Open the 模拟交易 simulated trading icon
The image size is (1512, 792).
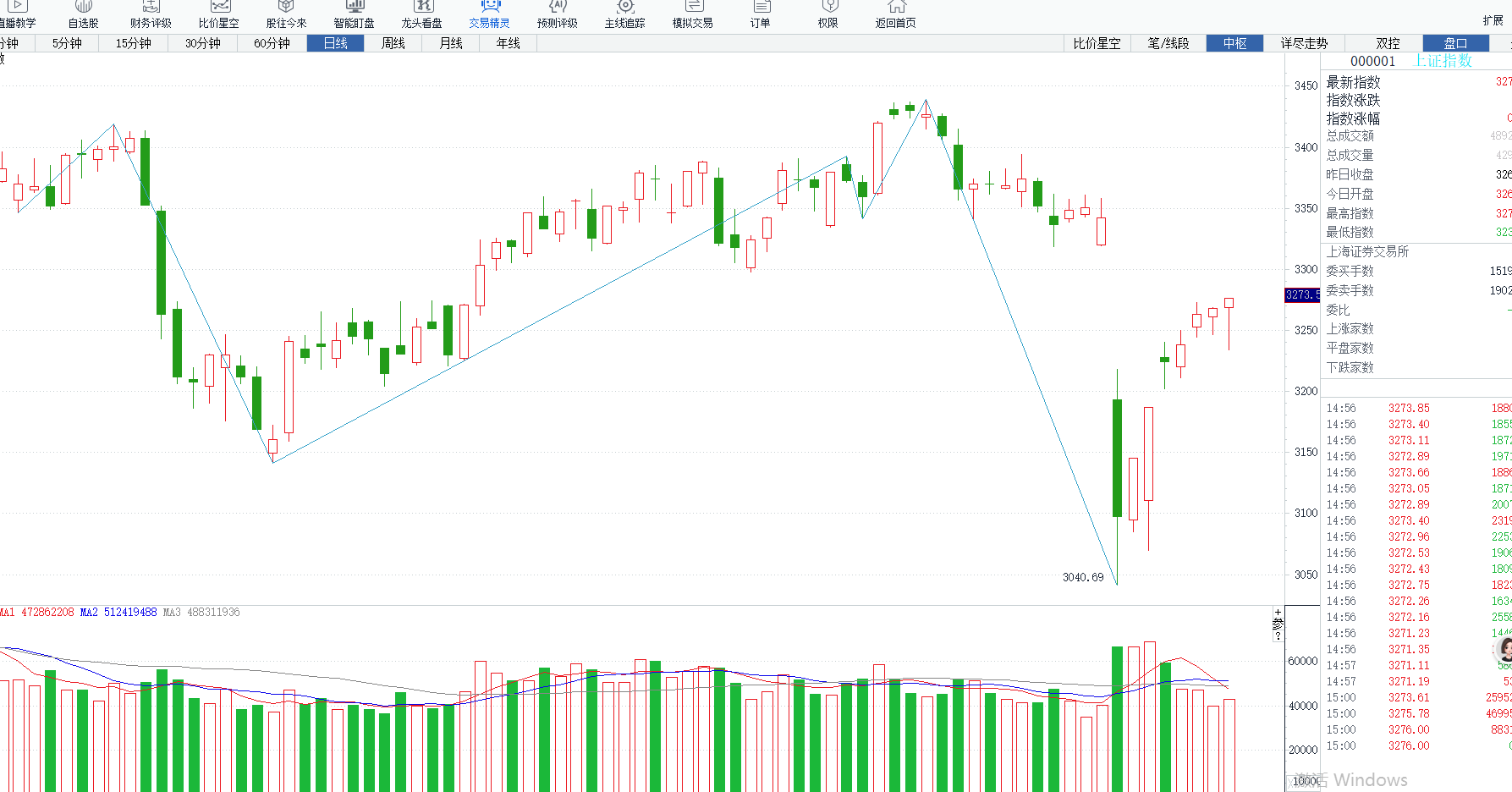pyautogui.click(x=692, y=7)
